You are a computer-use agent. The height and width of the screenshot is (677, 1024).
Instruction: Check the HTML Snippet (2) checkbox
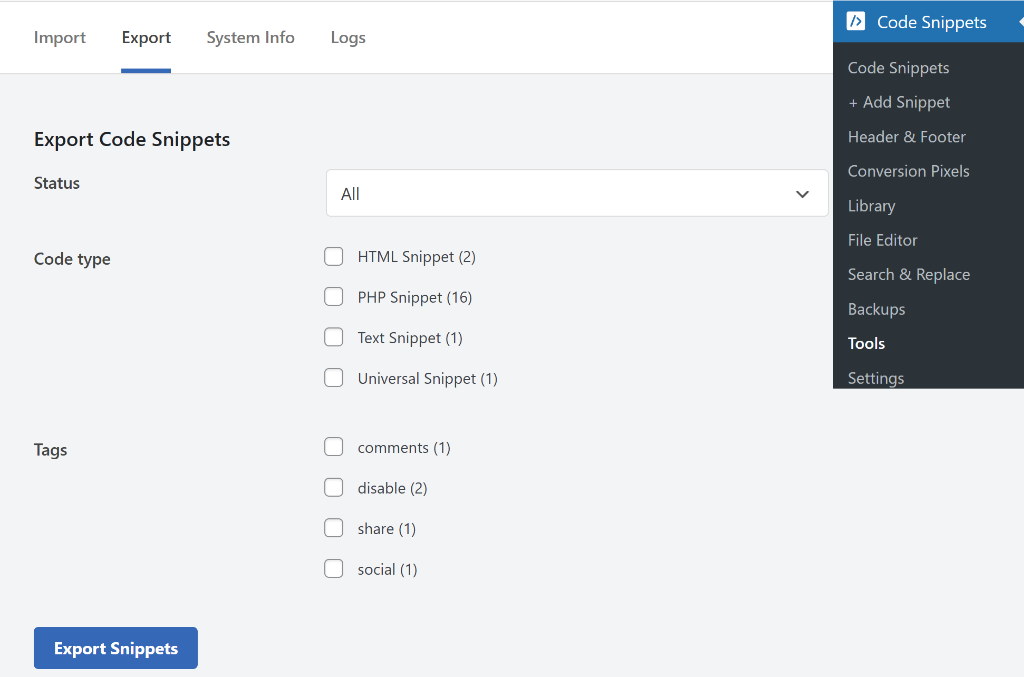tap(334, 257)
